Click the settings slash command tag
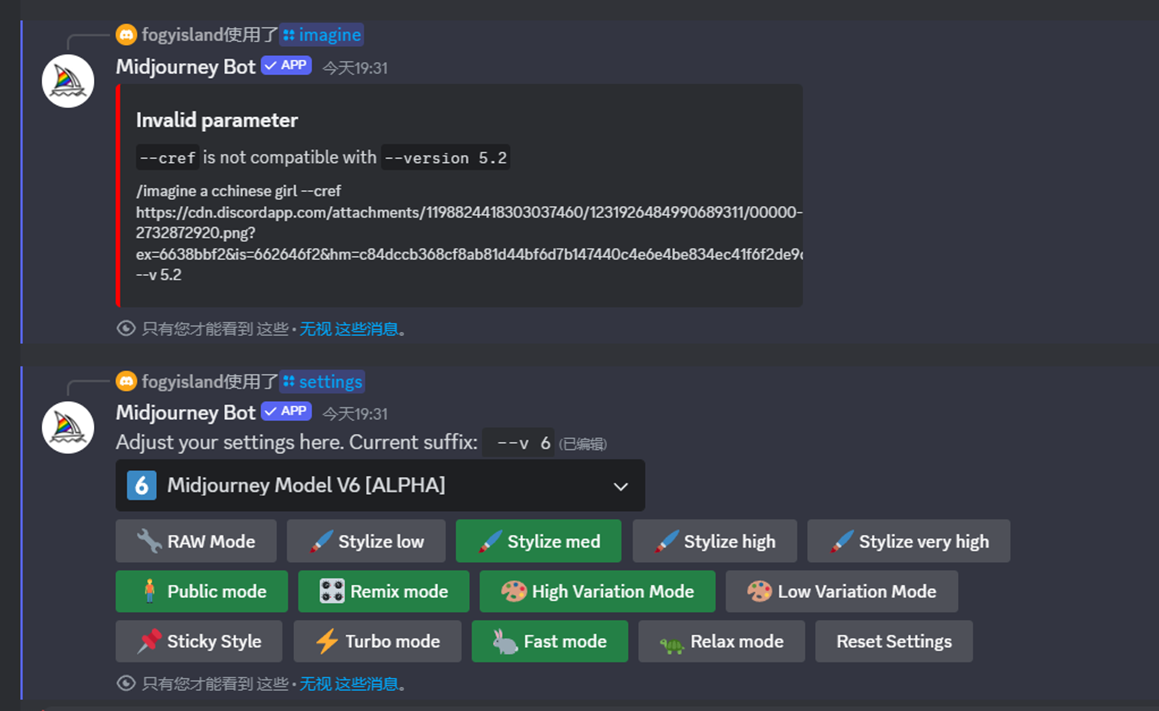 click(x=322, y=381)
